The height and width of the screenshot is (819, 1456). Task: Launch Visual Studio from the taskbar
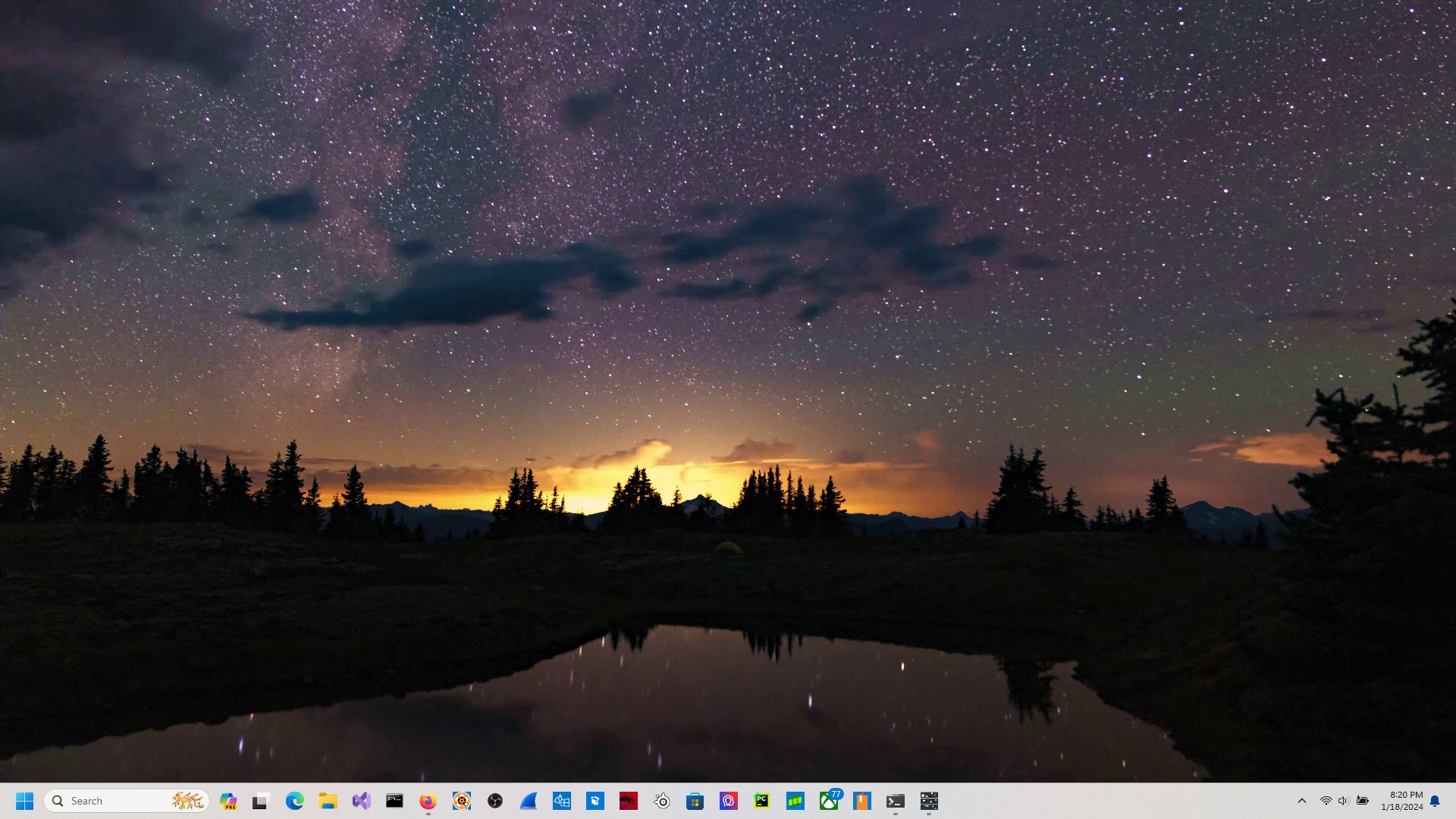(x=361, y=801)
